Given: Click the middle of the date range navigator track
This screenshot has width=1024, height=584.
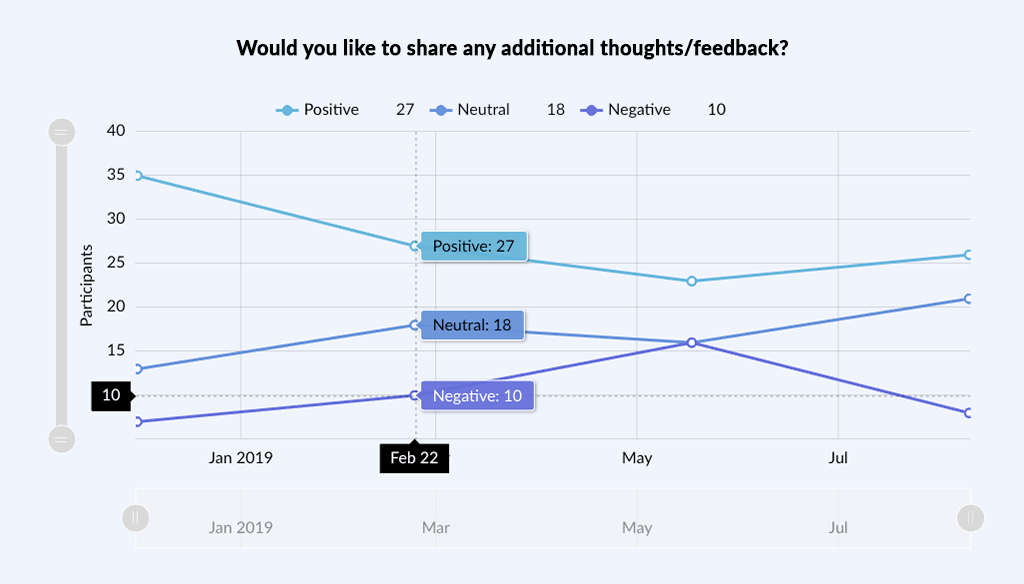Looking at the screenshot, I should click(x=550, y=518).
